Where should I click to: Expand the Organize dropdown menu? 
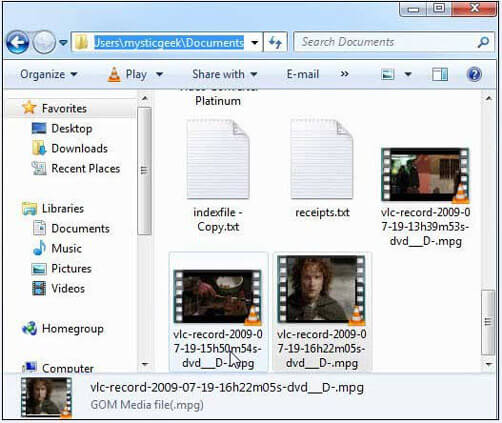pyautogui.click(x=49, y=74)
